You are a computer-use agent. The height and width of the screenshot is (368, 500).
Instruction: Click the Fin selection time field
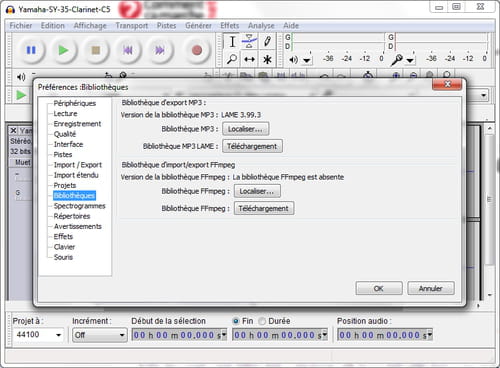coord(279,335)
